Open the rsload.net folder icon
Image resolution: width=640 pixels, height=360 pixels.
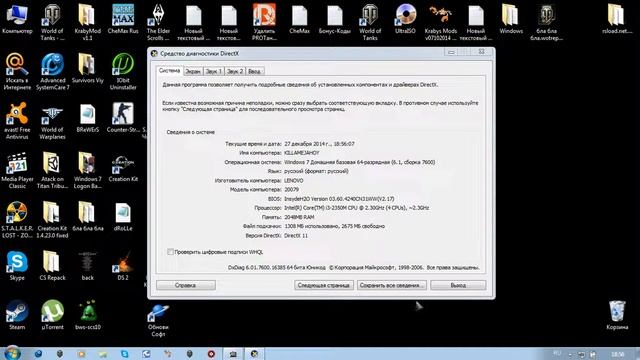(x=617, y=19)
